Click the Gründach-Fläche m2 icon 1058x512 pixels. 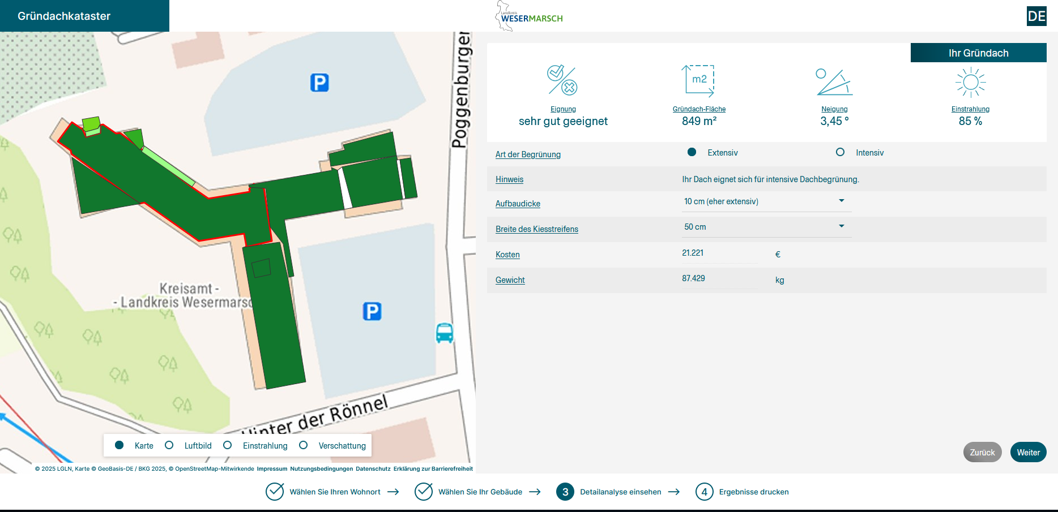[698, 81]
